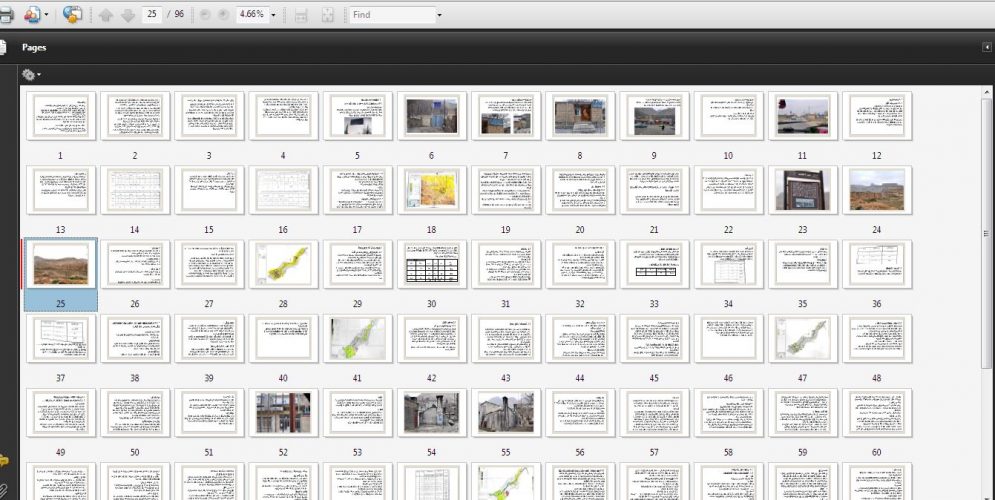Click the page number field showing 25
This screenshot has width=995, height=500.
[x=152, y=14]
